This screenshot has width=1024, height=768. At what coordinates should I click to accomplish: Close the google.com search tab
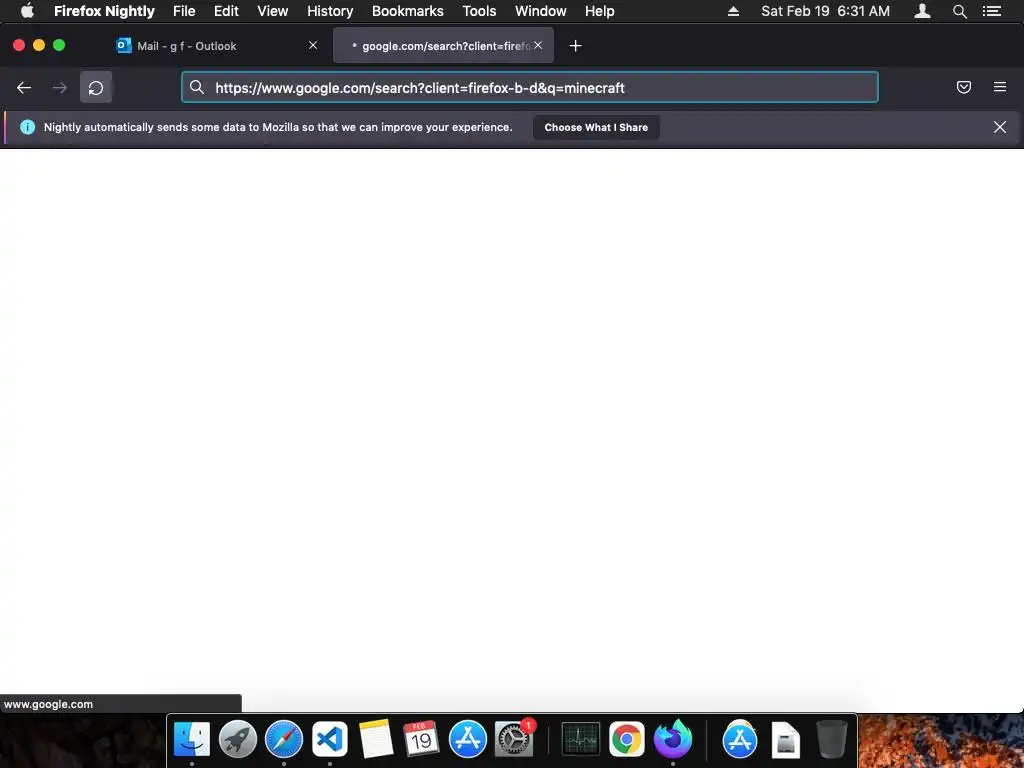tap(537, 45)
